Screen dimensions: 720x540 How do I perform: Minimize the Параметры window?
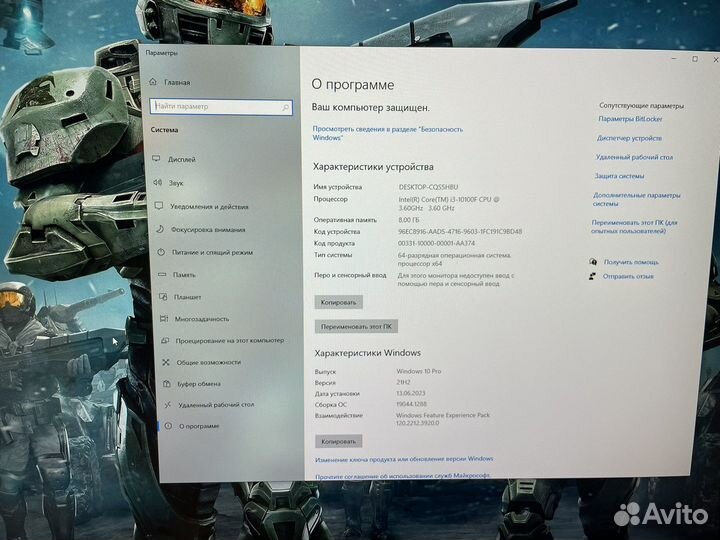[x=674, y=58]
